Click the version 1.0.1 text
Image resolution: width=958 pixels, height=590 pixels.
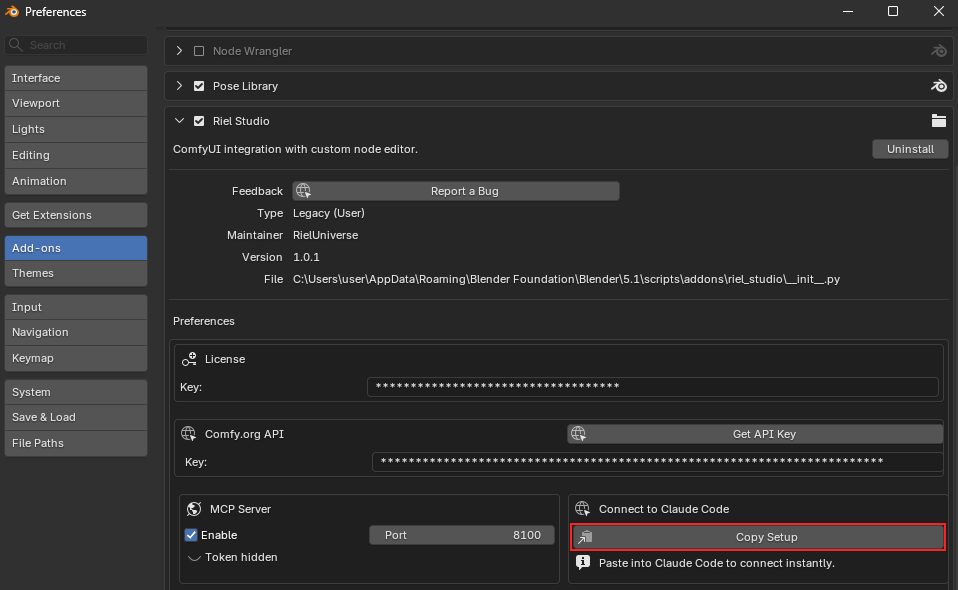[x=306, y=257]
